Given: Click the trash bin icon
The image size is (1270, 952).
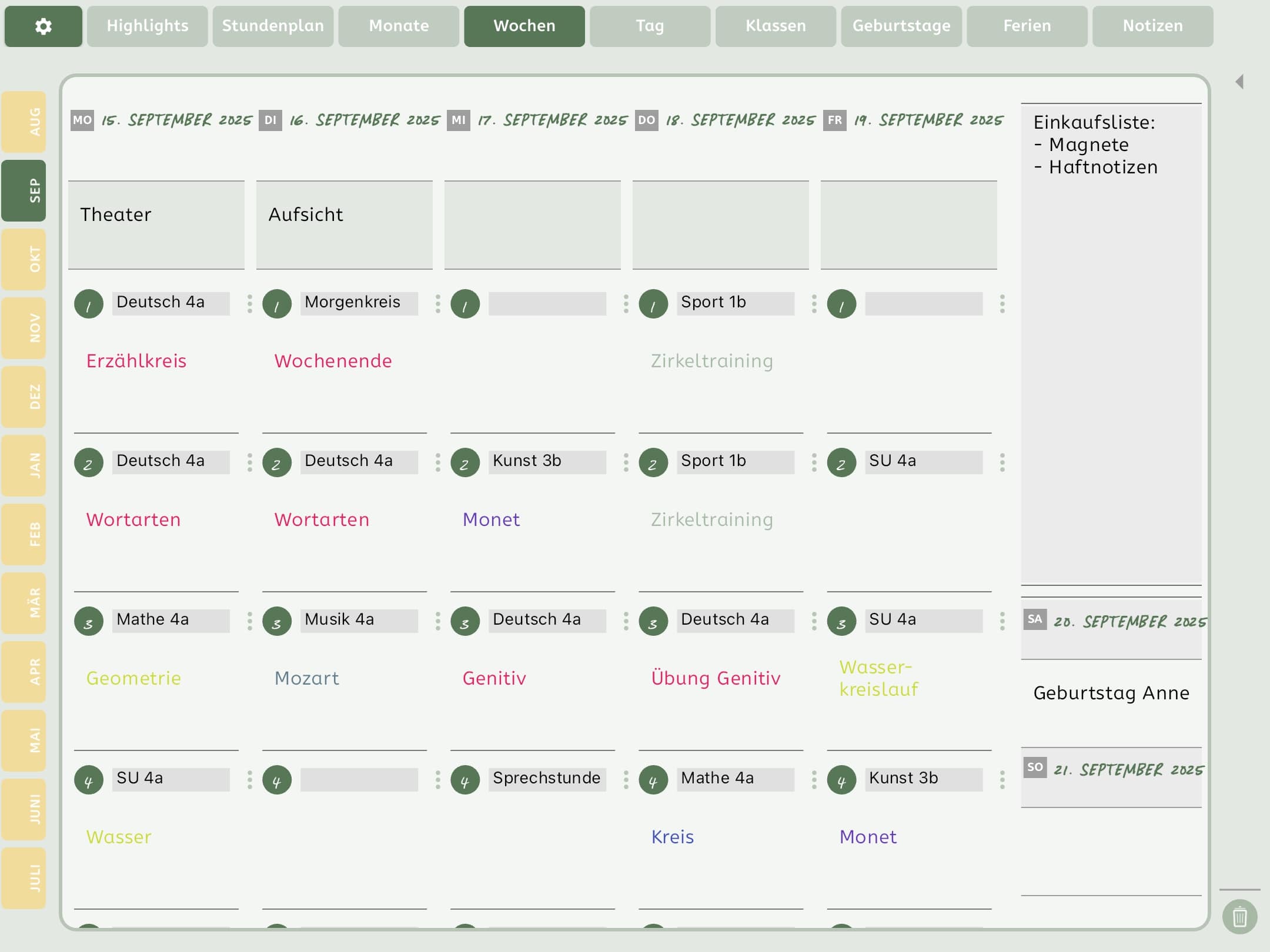Looking at the screenshot, I should click(x=1239, y=916).
